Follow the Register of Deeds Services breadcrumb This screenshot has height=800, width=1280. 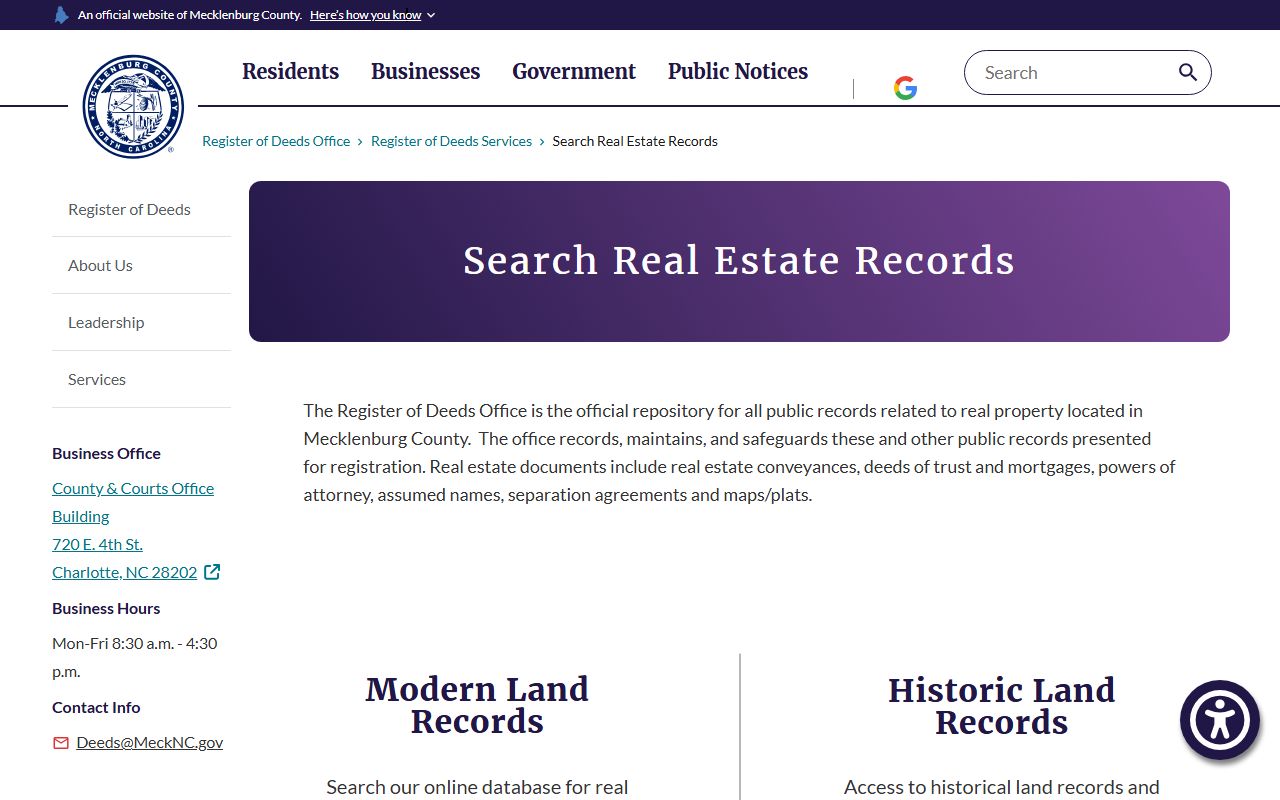(451, 141)
